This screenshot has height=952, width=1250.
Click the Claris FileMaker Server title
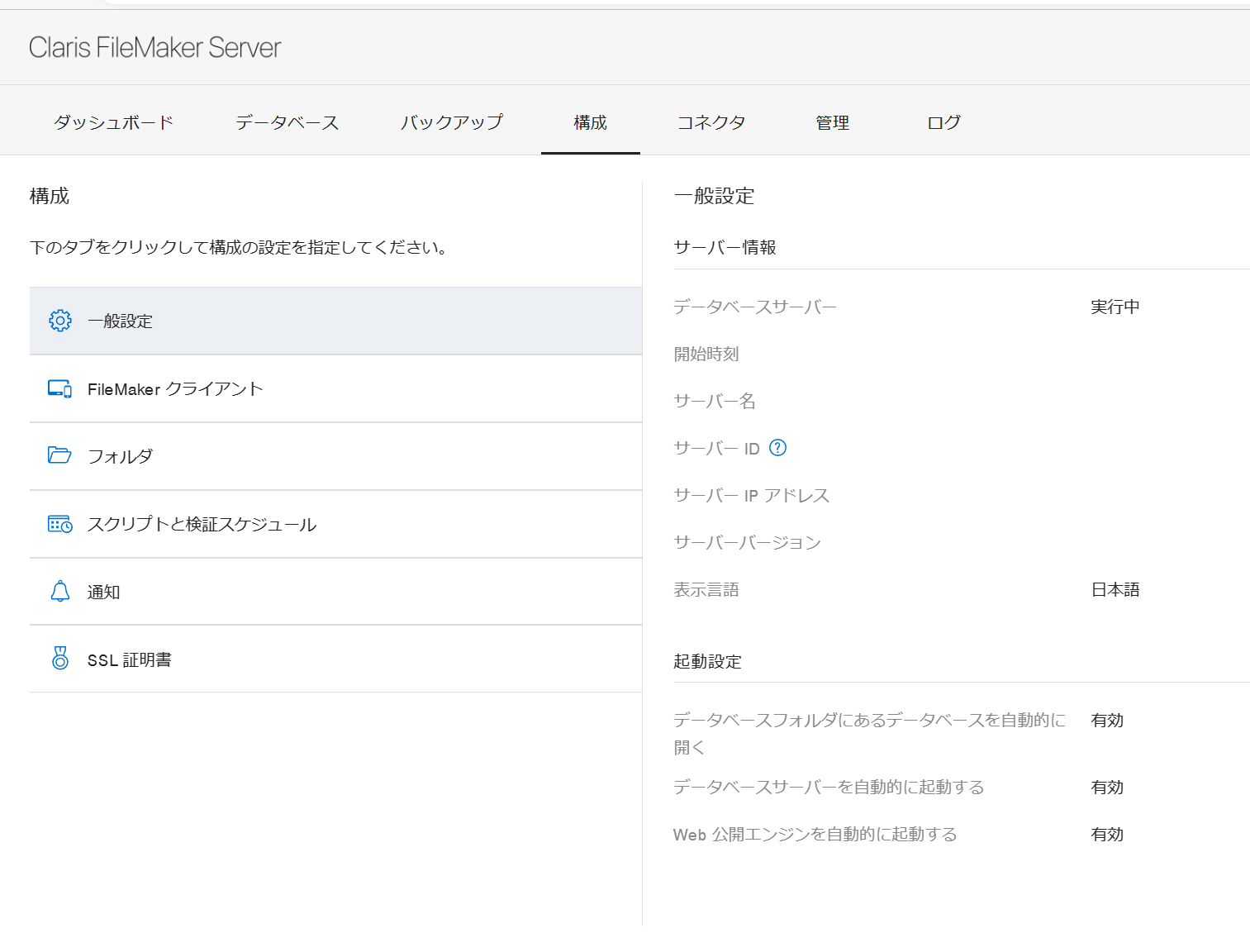pyautogui.click(x=154, y=48)
